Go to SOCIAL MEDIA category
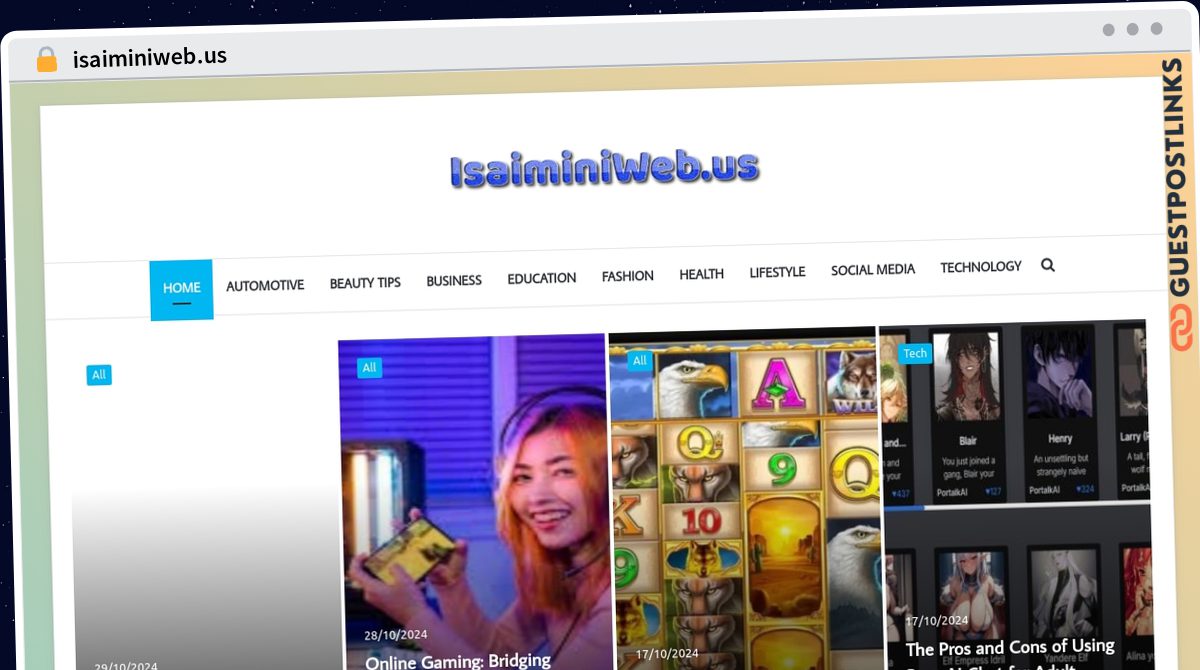Screen dimensions: 1200x670 pyautogui.click(x=873, y=270)
